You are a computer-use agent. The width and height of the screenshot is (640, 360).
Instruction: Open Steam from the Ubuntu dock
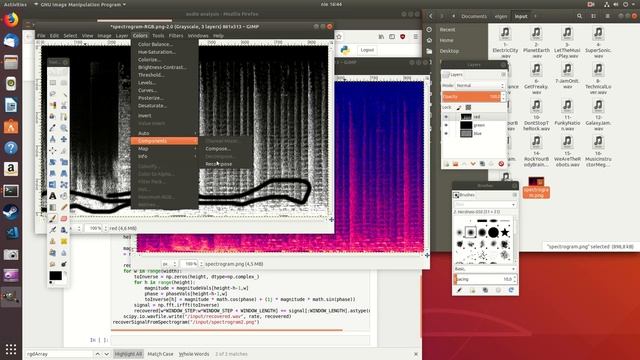[11, 212]
